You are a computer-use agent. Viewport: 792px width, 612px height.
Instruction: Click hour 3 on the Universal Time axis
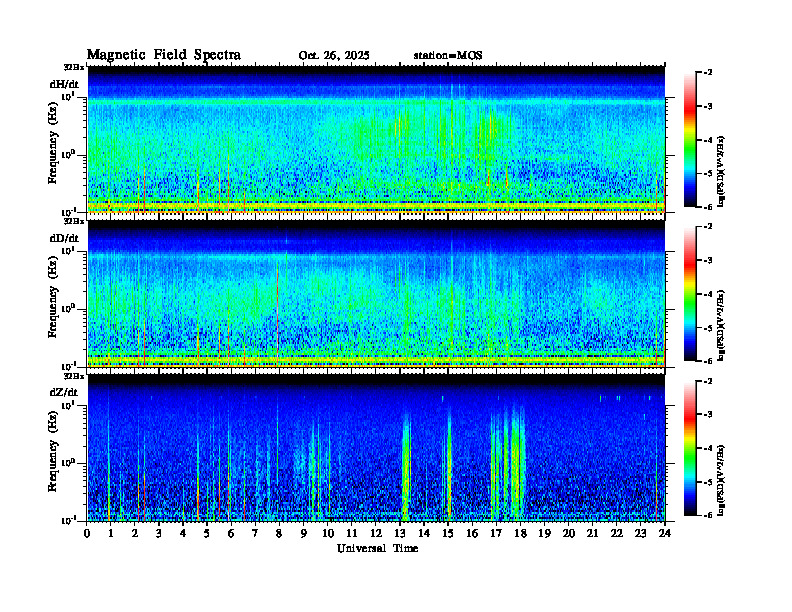(159, 534)
